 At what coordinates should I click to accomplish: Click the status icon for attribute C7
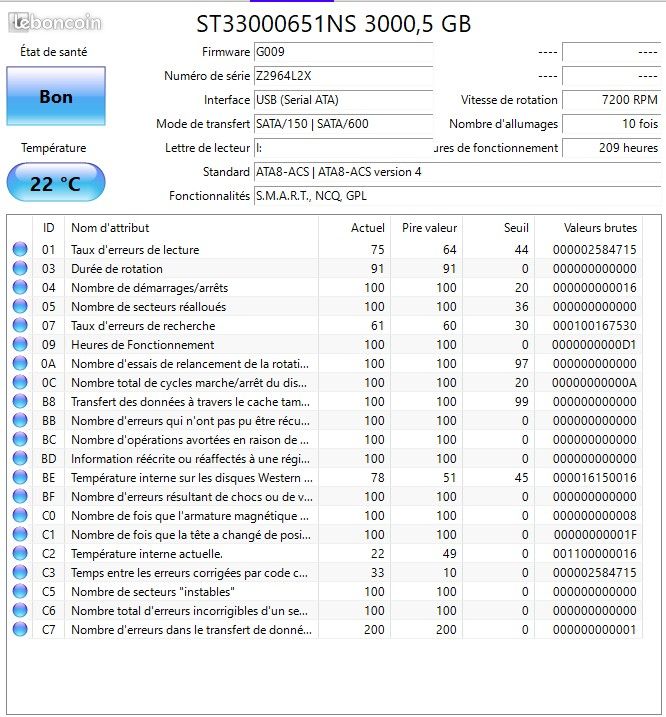tap(20, 629)
